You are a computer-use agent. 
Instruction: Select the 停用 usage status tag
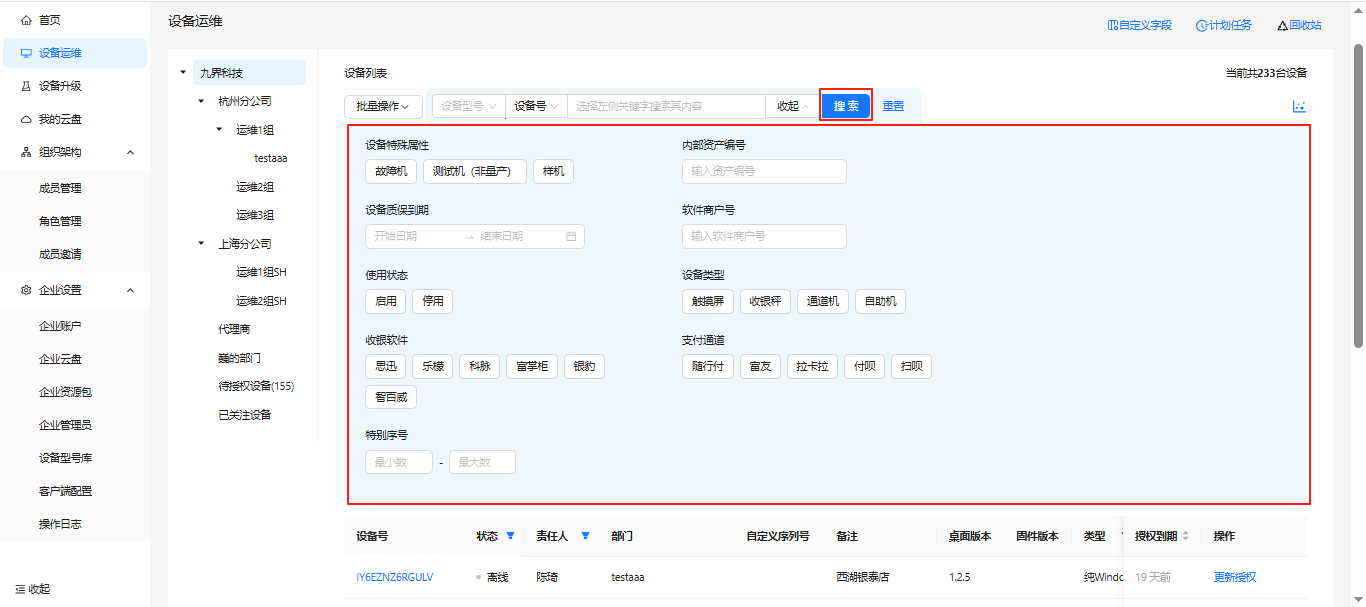click(432, 301)
